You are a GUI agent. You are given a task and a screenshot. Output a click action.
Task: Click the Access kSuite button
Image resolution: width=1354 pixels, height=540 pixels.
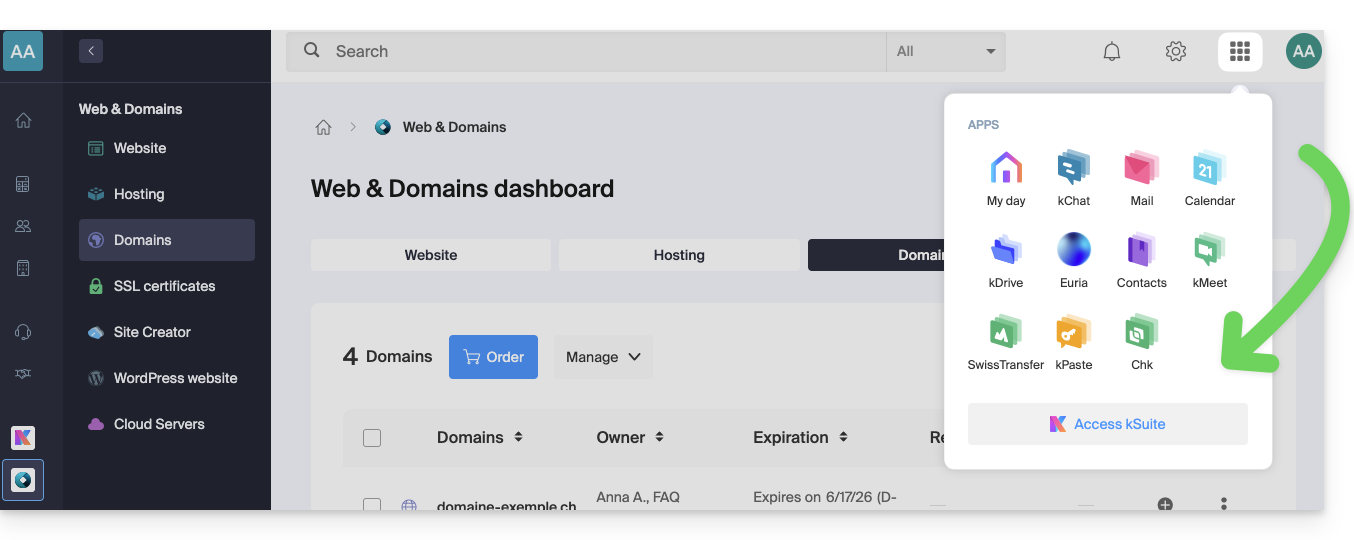coord(1107,424)
